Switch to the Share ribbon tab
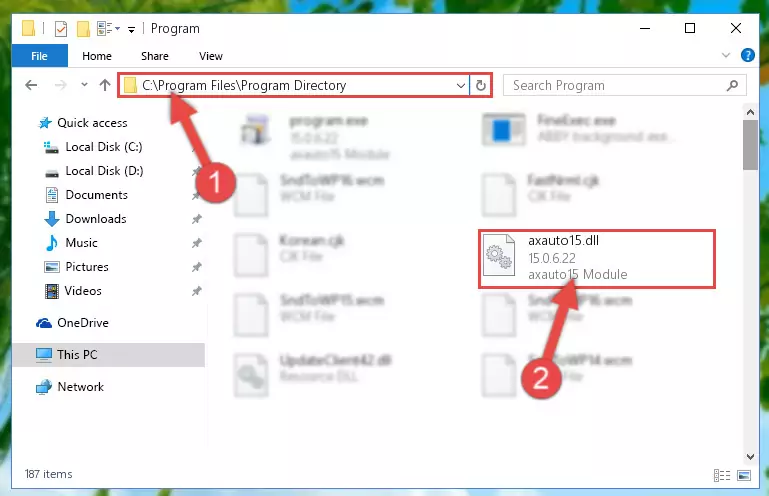Screen dimensions: 769x496 coord(155,56)
